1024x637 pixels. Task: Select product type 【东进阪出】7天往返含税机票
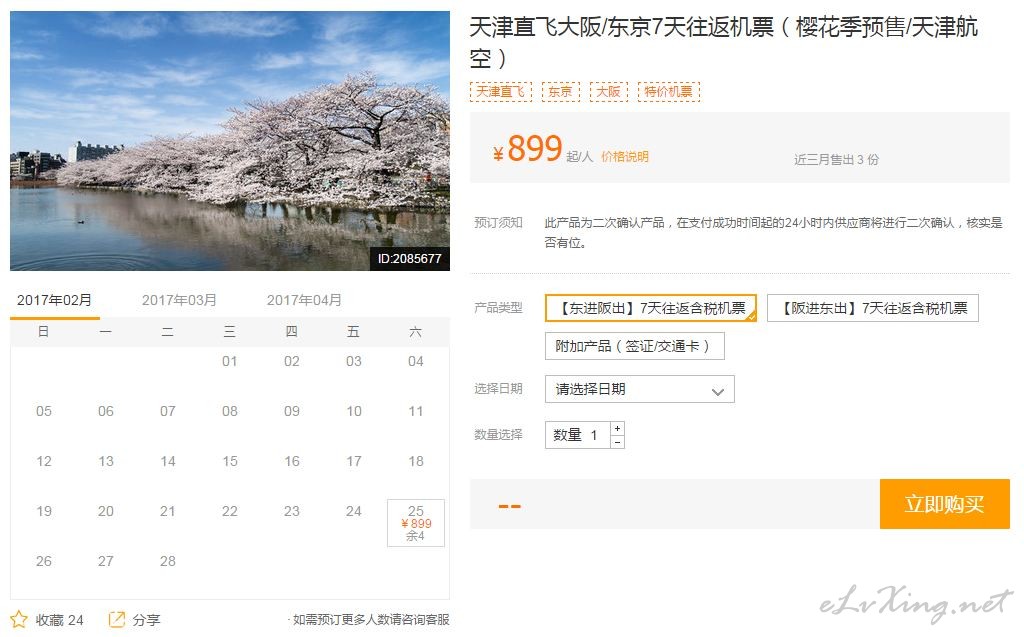pyautogui.click(x=651, y=308)
